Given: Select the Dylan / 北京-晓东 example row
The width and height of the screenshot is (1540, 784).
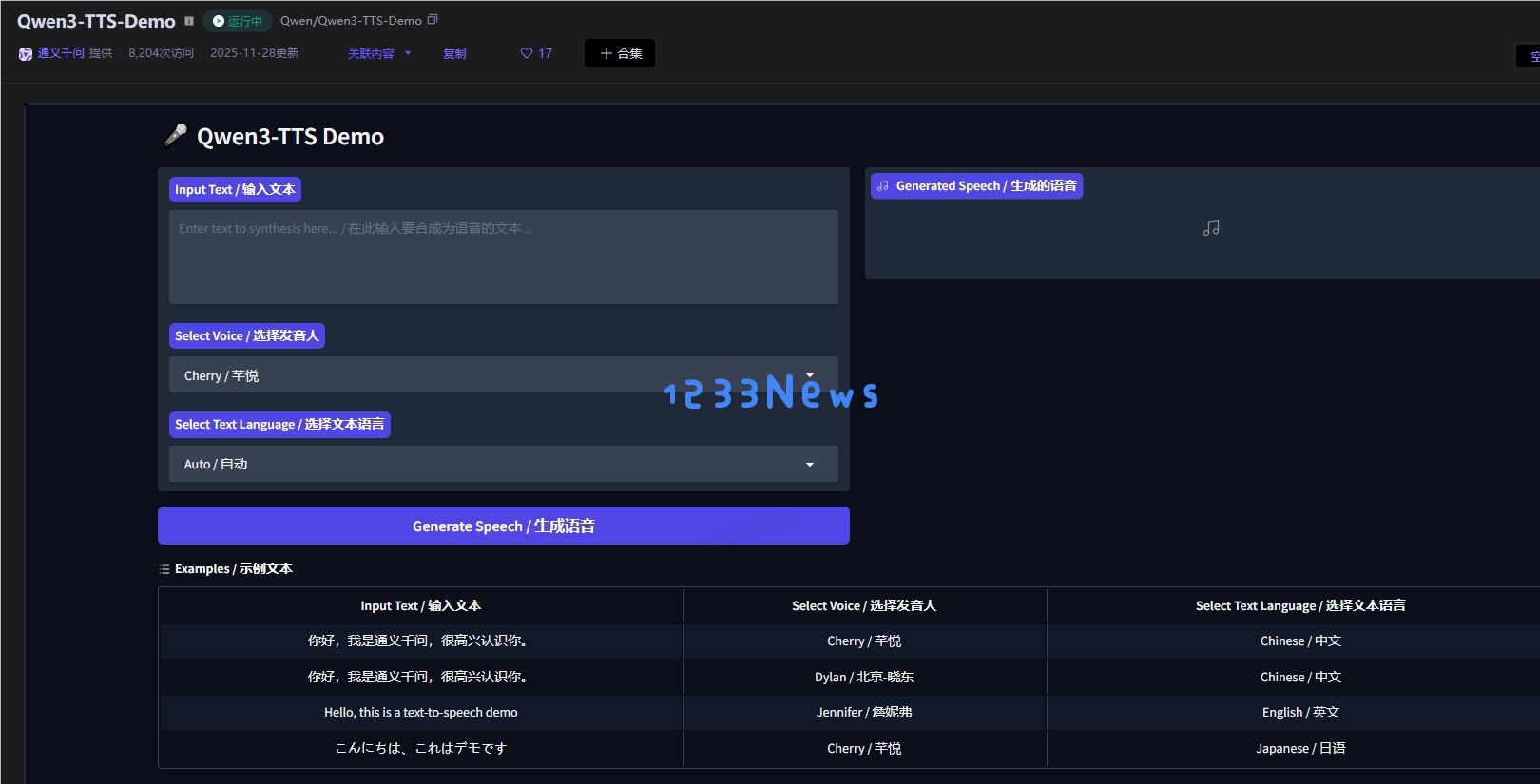Looking at the screenshot, I should tap(863, 677).
